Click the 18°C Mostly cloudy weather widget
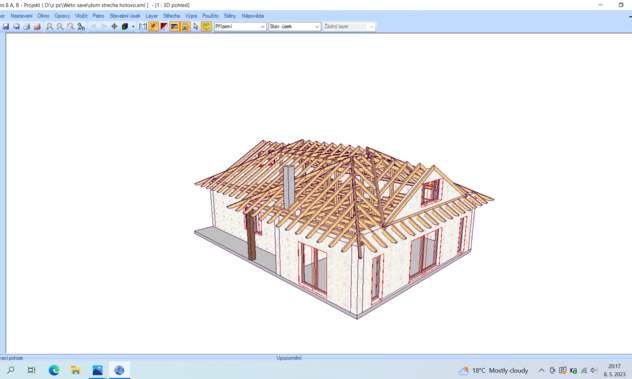This screenshot has height=379, width=632. [493, 370]
